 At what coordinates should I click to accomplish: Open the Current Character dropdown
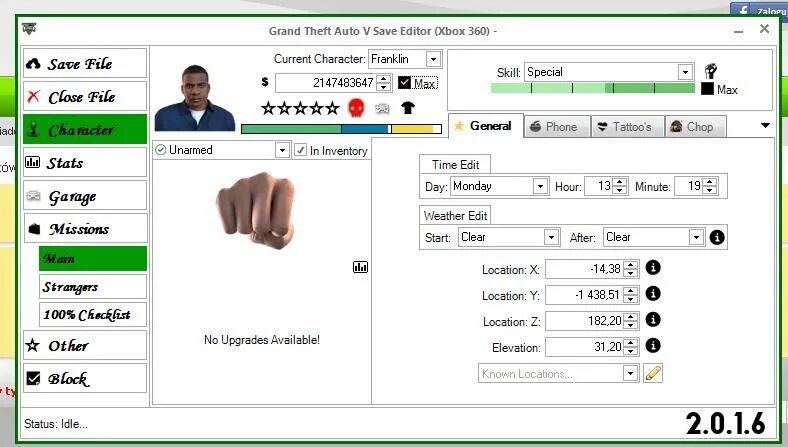click(x=433, y=59)
